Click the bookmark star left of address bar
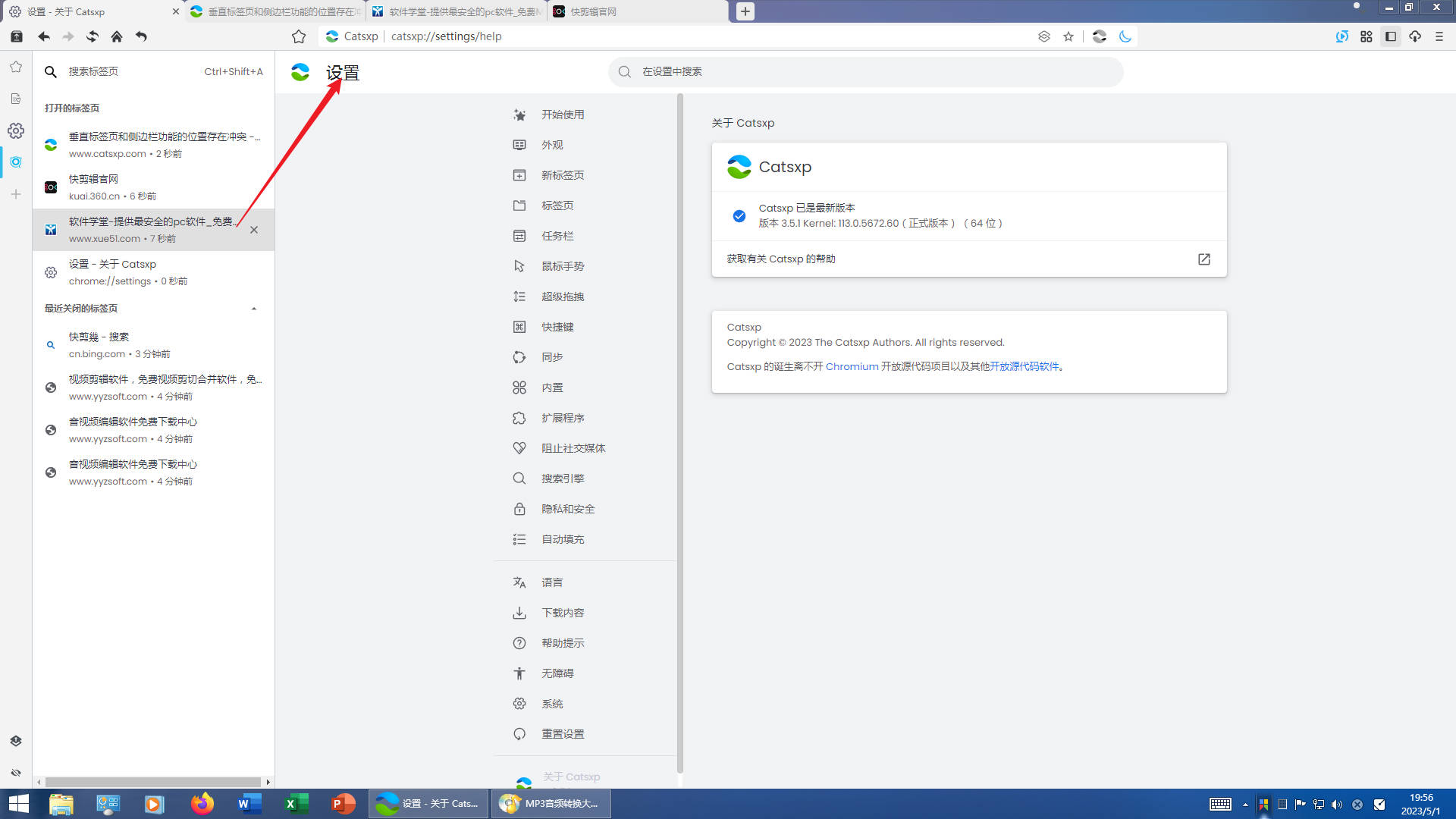Screen dimensions: 1456x819 (299, 36)
